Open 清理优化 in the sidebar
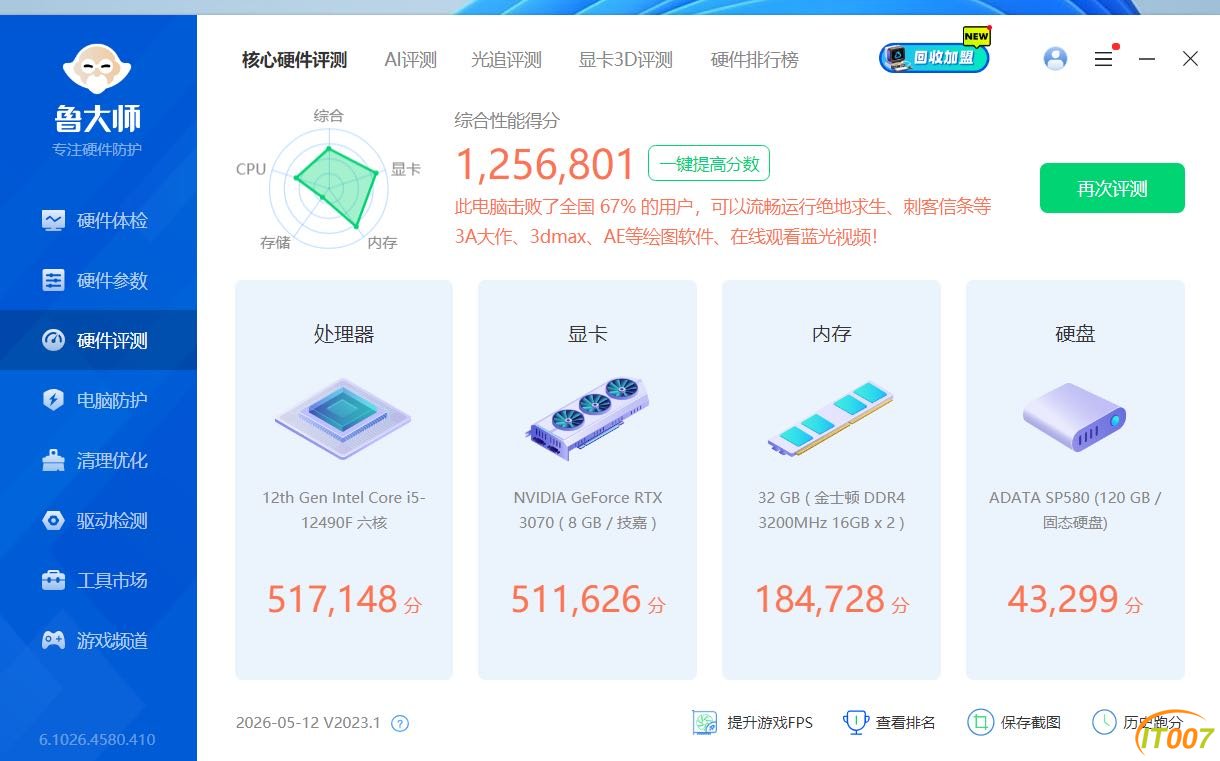Image resolution: width=1220 pixels, height=761 pixels. tap(98, 460)
